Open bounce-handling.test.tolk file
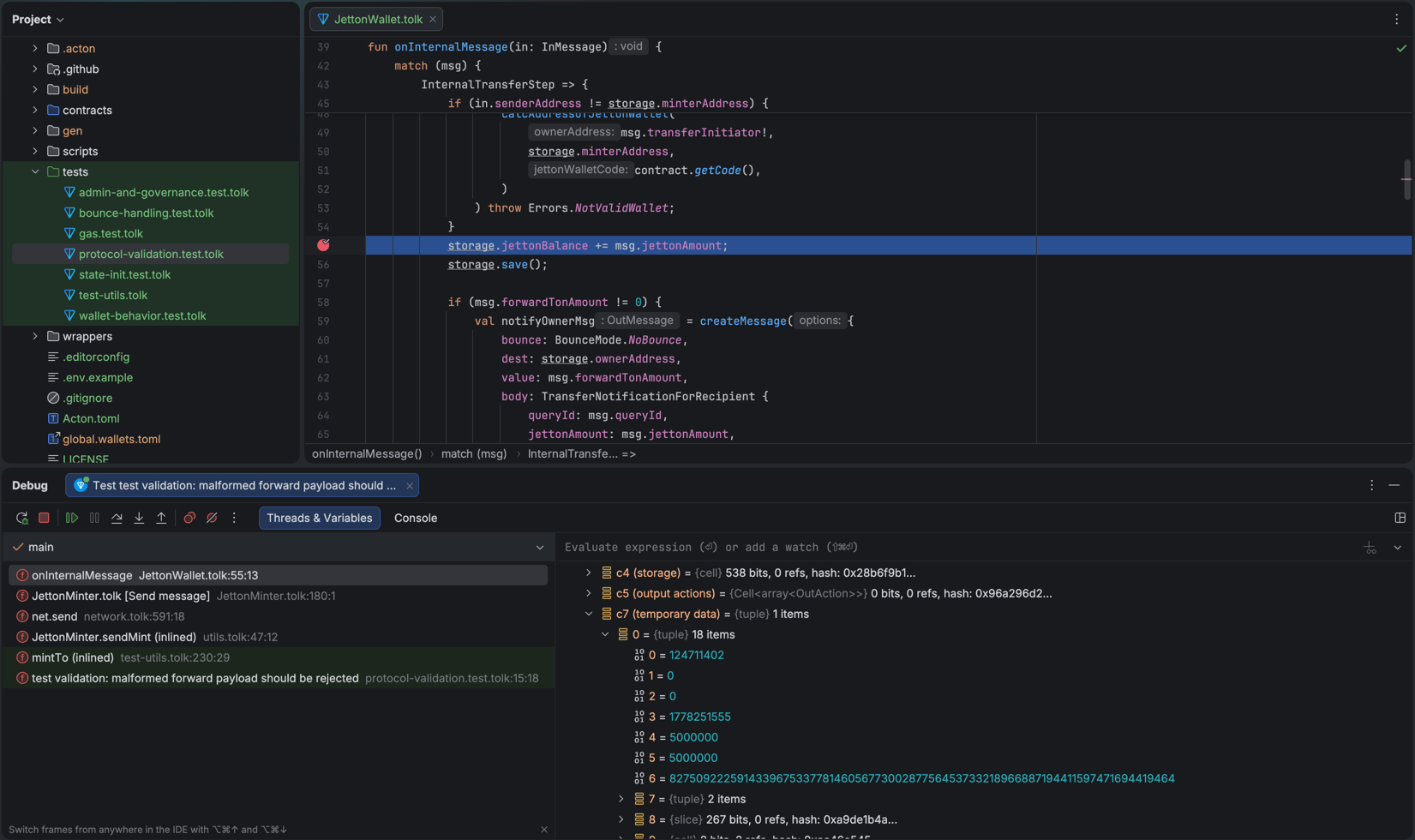1415x840 pixels. 146,213
